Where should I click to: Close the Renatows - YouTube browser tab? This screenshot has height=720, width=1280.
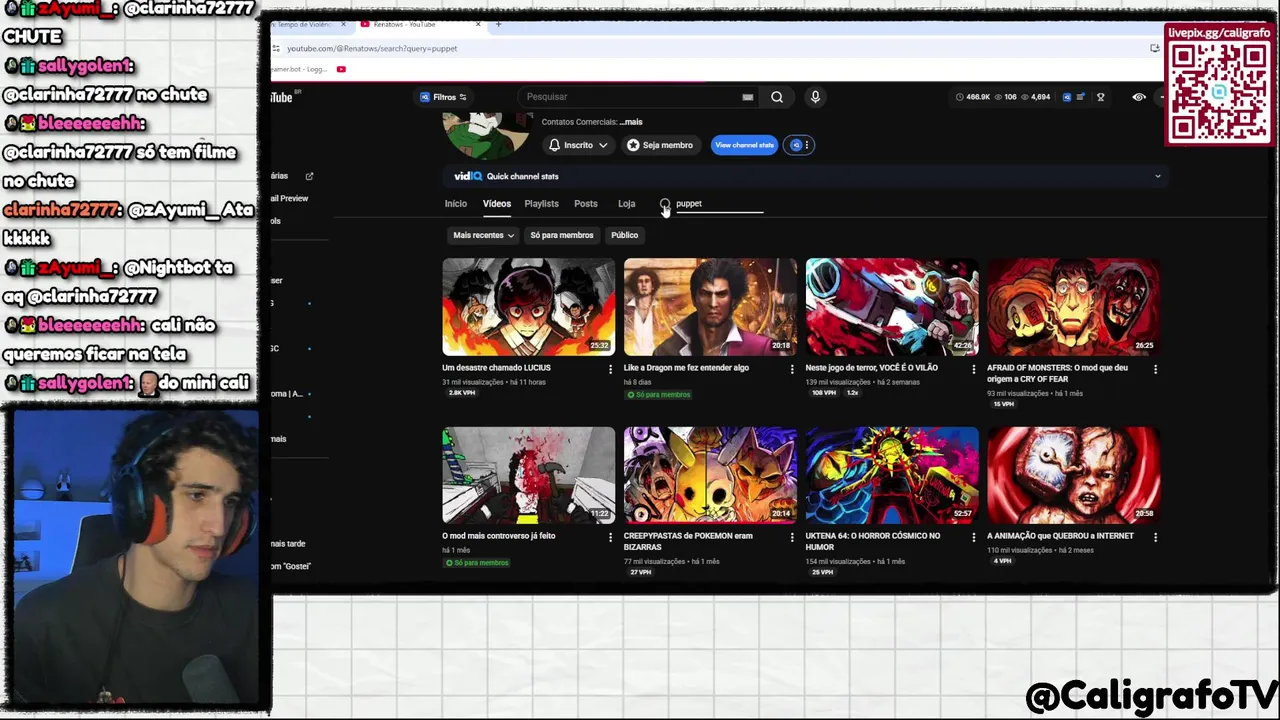pyautogui.click(x=478, y=24)
